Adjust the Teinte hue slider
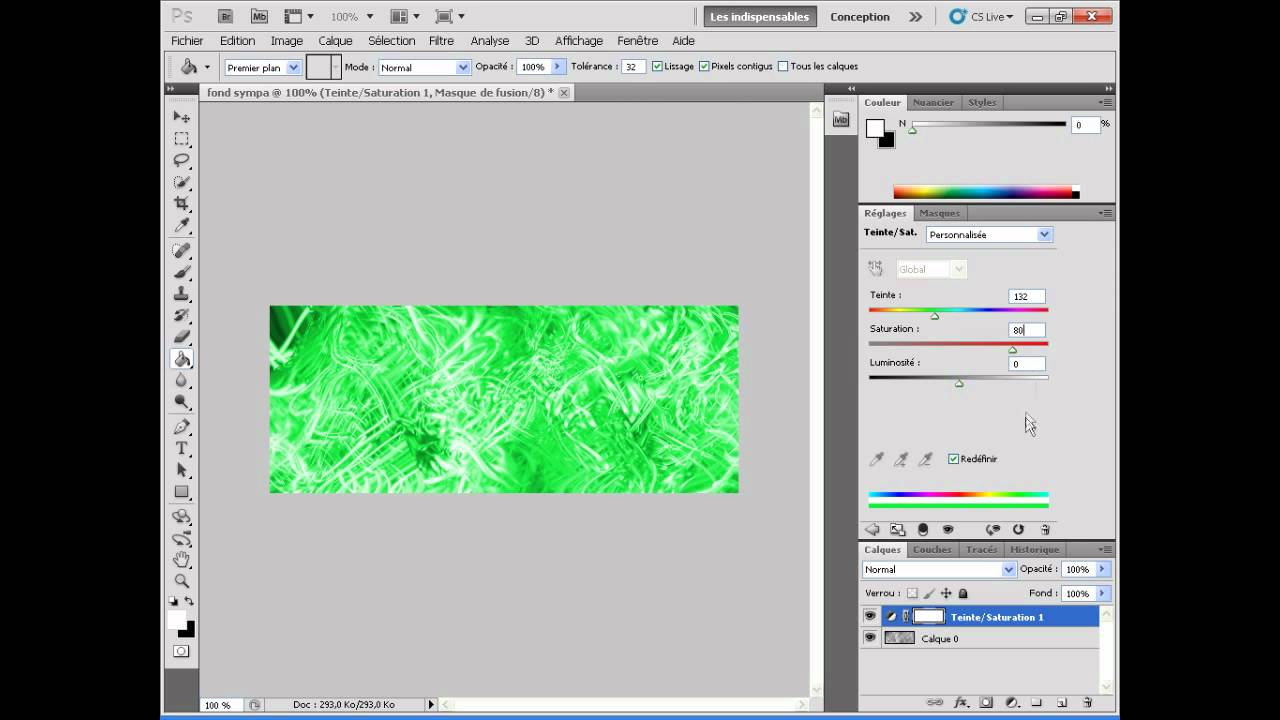The width and height of the screenshot is (1280, 720). point(935,316)
